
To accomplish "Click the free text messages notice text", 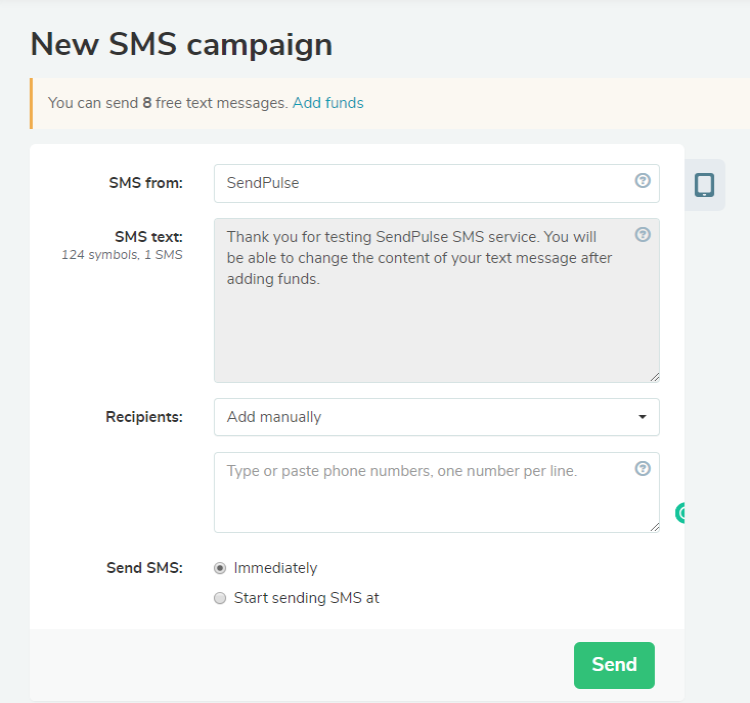I will click(168, 103).
